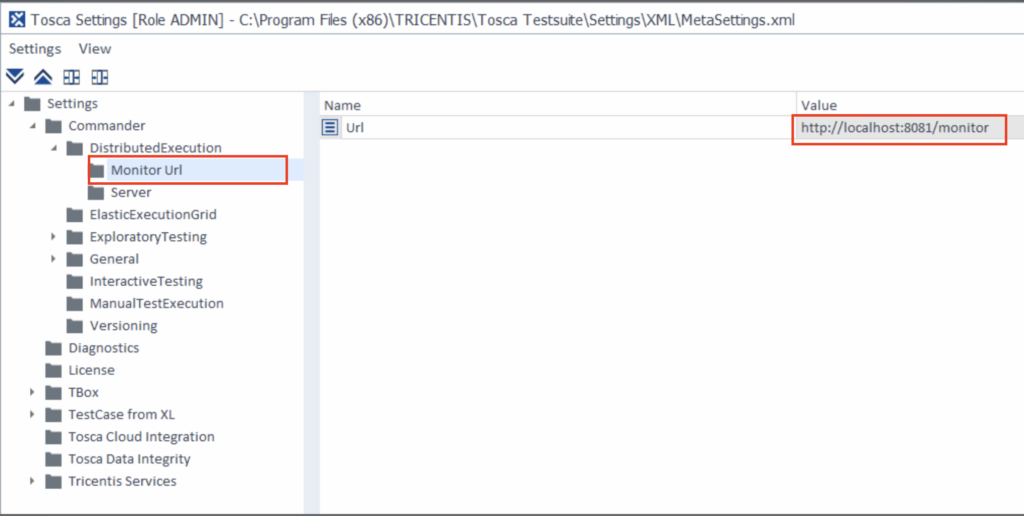Collapse the Commander node arrow
The width and height of the screenshot is (1024, 516).
[x=33, y=126]
